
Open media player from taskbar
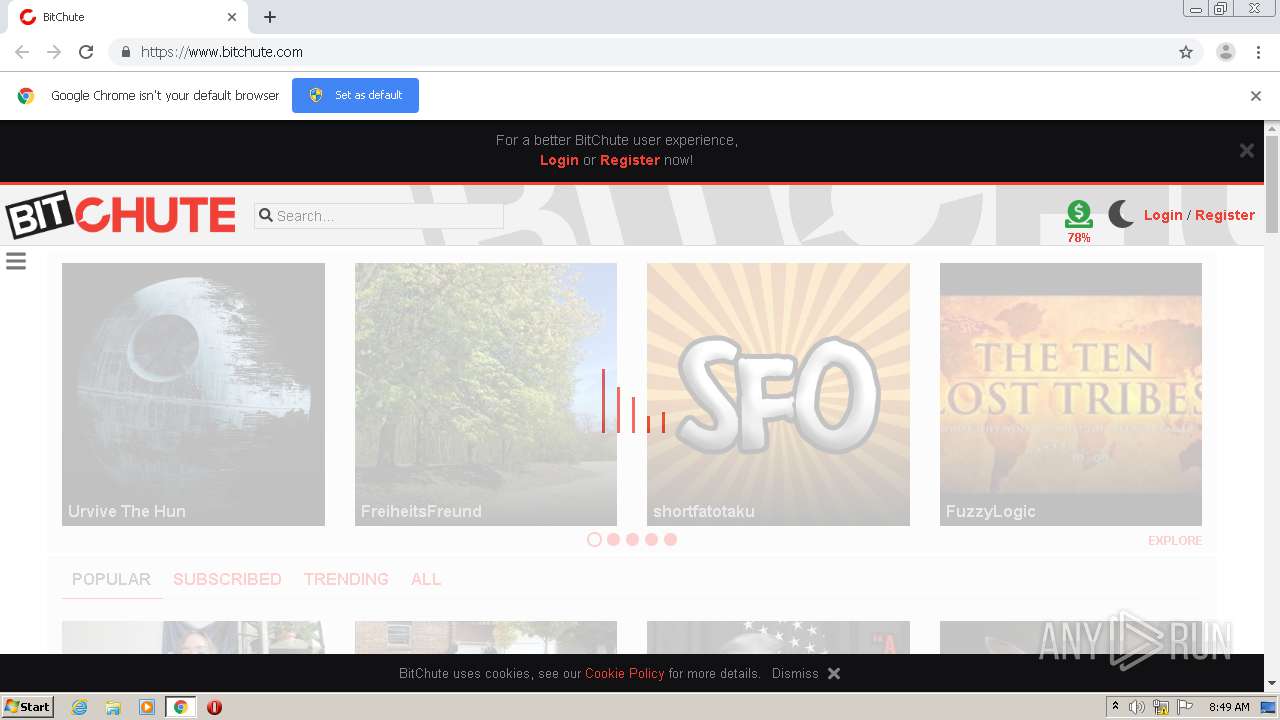pos(147,707)
